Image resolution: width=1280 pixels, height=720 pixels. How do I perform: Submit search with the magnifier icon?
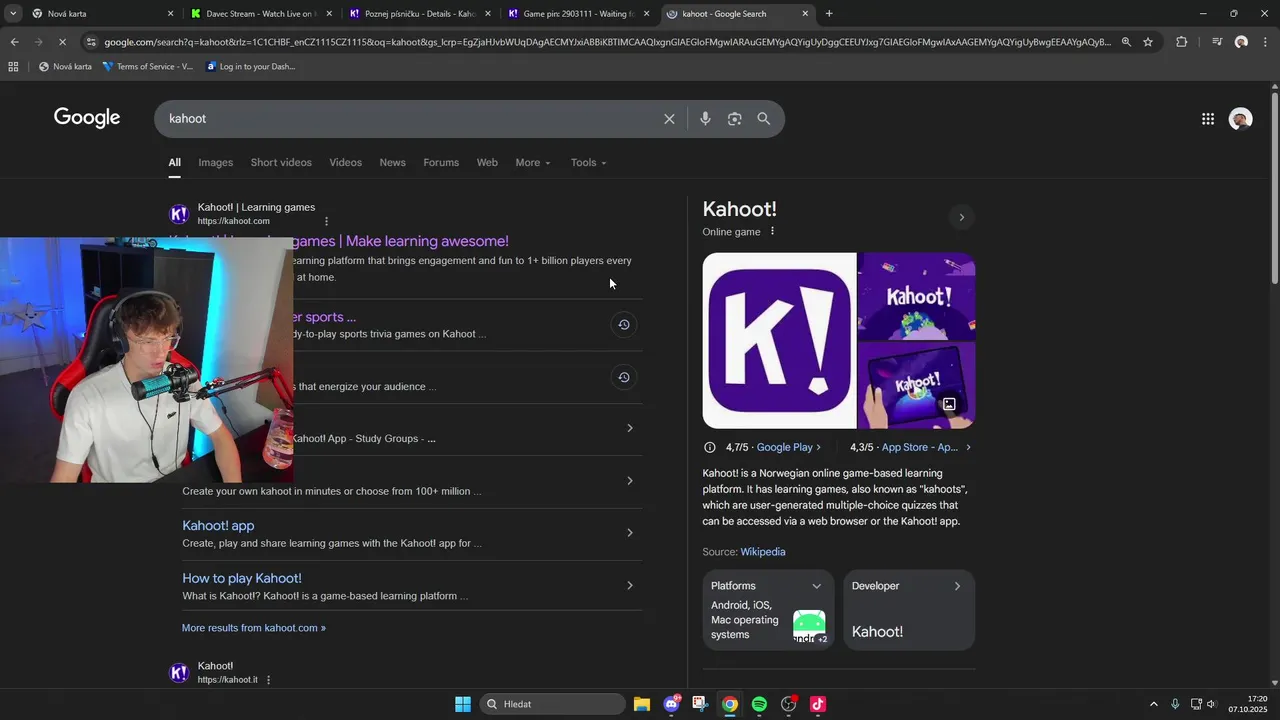point(764,119)
